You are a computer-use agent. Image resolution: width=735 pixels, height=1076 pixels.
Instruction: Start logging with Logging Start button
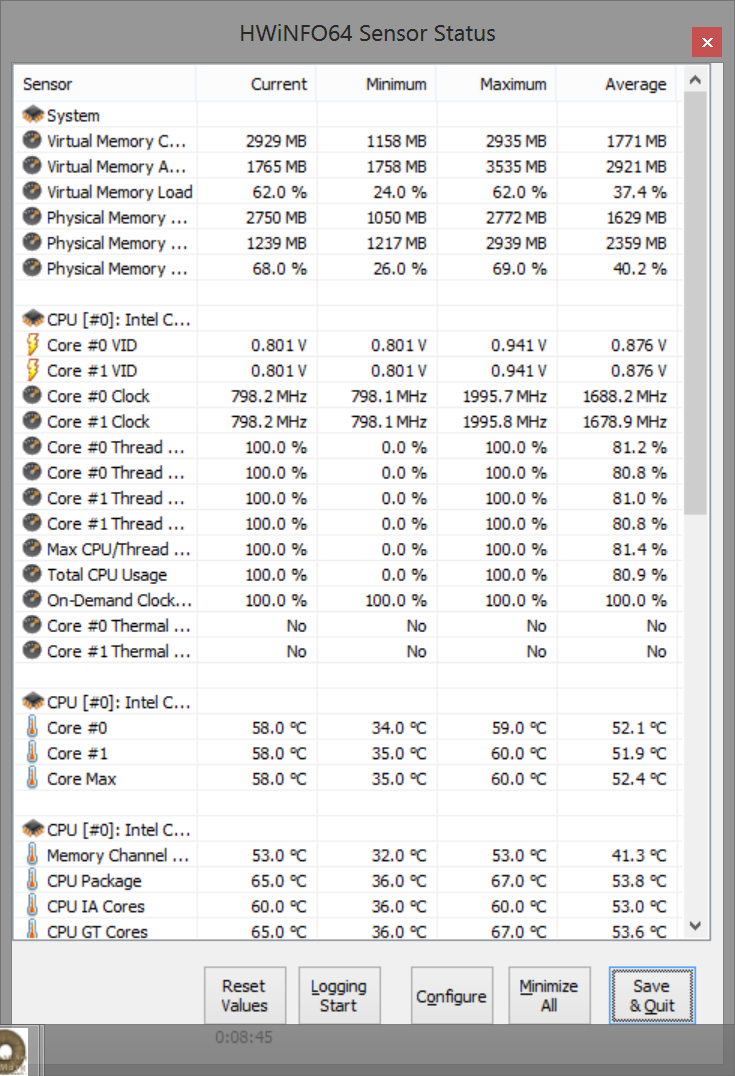pyautogui.click(x=339, y=996)
